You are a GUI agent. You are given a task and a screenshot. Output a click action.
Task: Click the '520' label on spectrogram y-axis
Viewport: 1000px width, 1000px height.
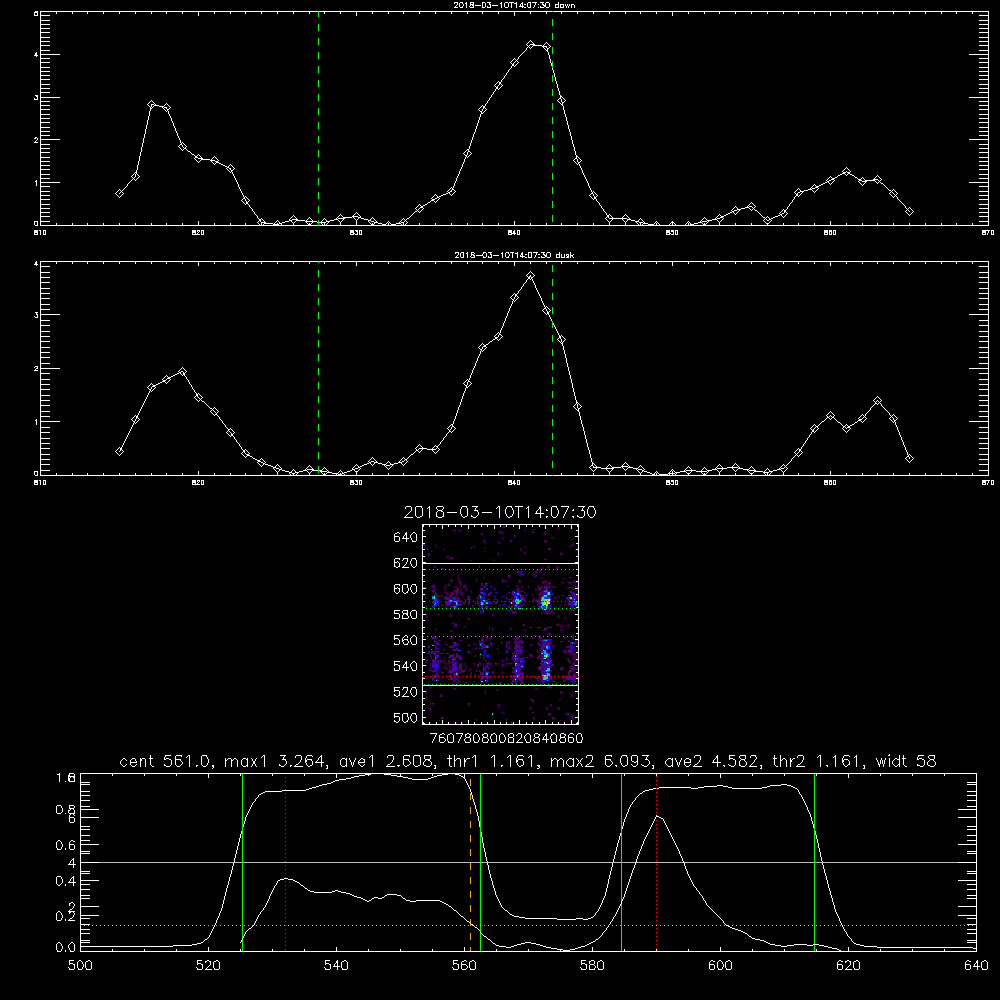pyautogui.click(x=406, y=692)
